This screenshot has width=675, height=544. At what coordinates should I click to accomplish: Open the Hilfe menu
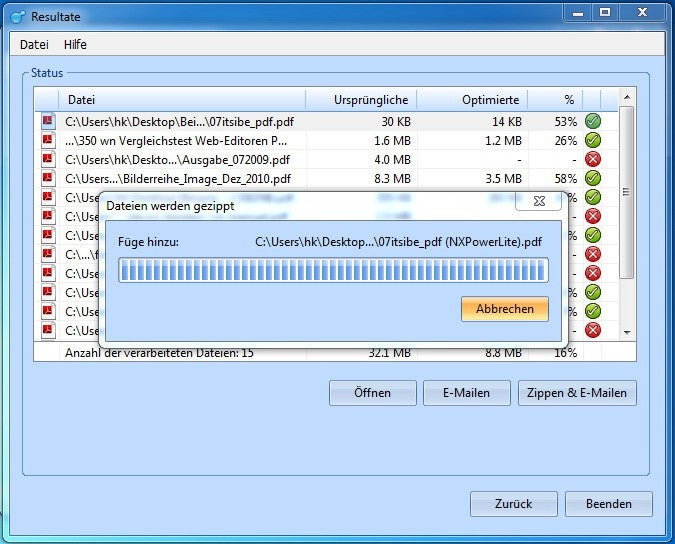point(75,44)
